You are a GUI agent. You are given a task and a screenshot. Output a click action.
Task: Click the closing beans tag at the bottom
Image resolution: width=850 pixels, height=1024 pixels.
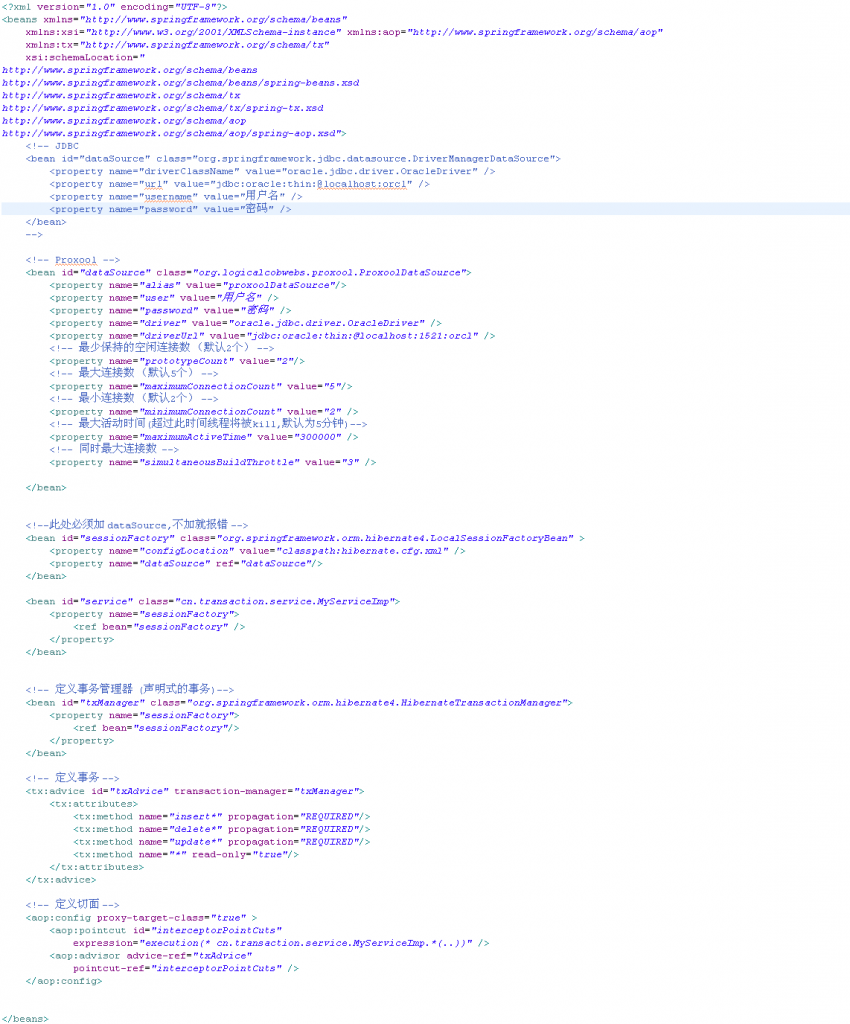[25, 1019]
